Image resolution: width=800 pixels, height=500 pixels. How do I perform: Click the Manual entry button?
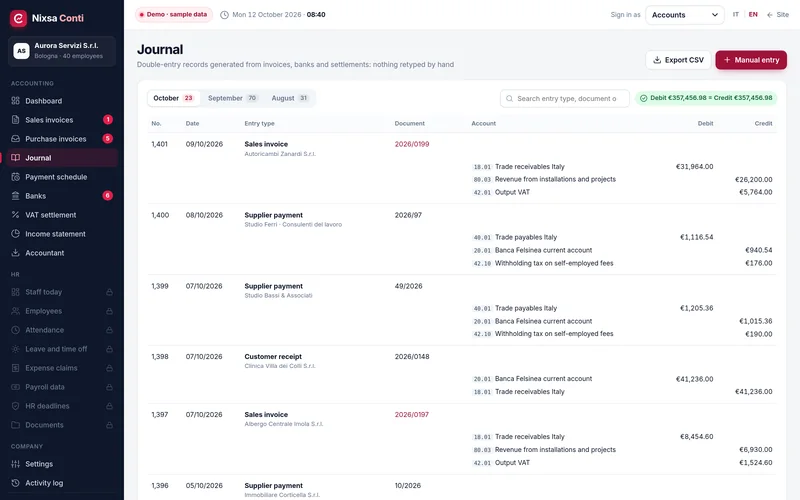click(x=751, y=60)
